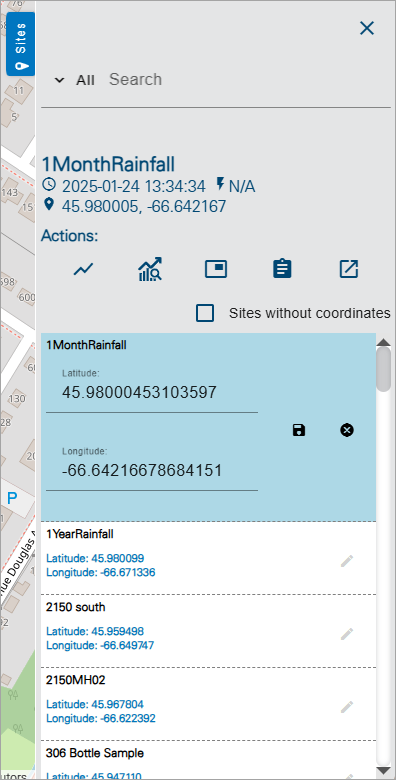Click Latitude: 45.967804 under 2150MH02
396x780 pixels.
(x=95, y=704)
